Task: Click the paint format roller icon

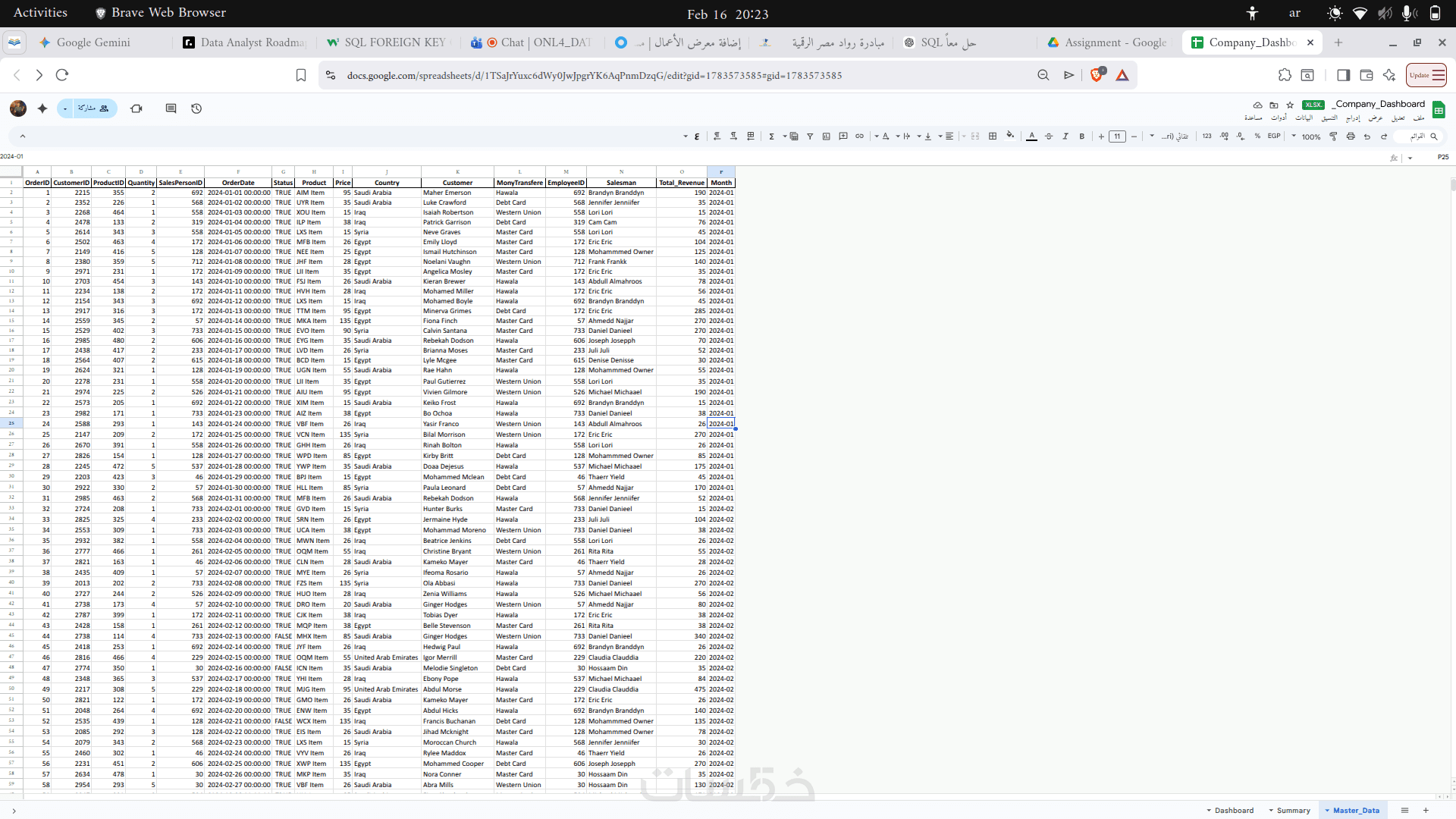Action: pyautogui.click(x=1333, y=136)
